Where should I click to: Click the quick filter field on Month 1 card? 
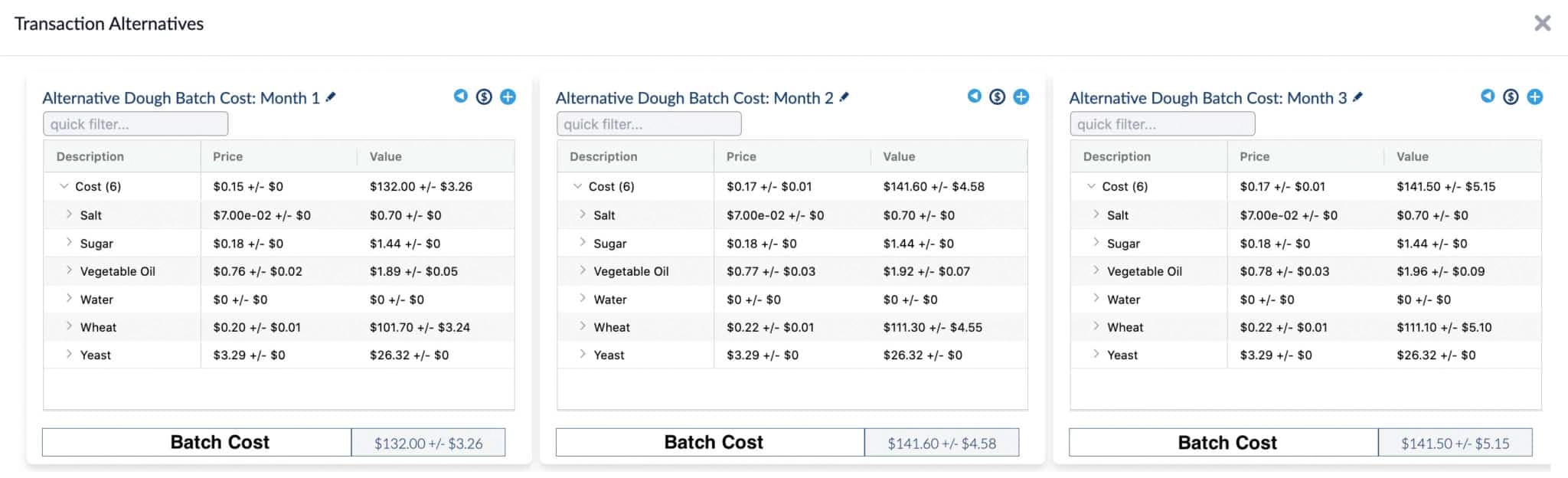pyautogui.click(x=135, y=123)
